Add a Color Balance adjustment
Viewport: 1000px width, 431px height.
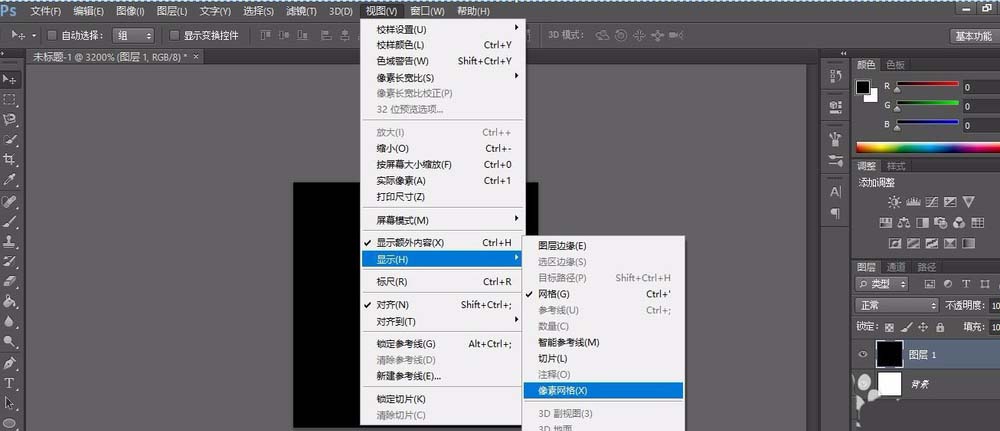tap(904, 223)
